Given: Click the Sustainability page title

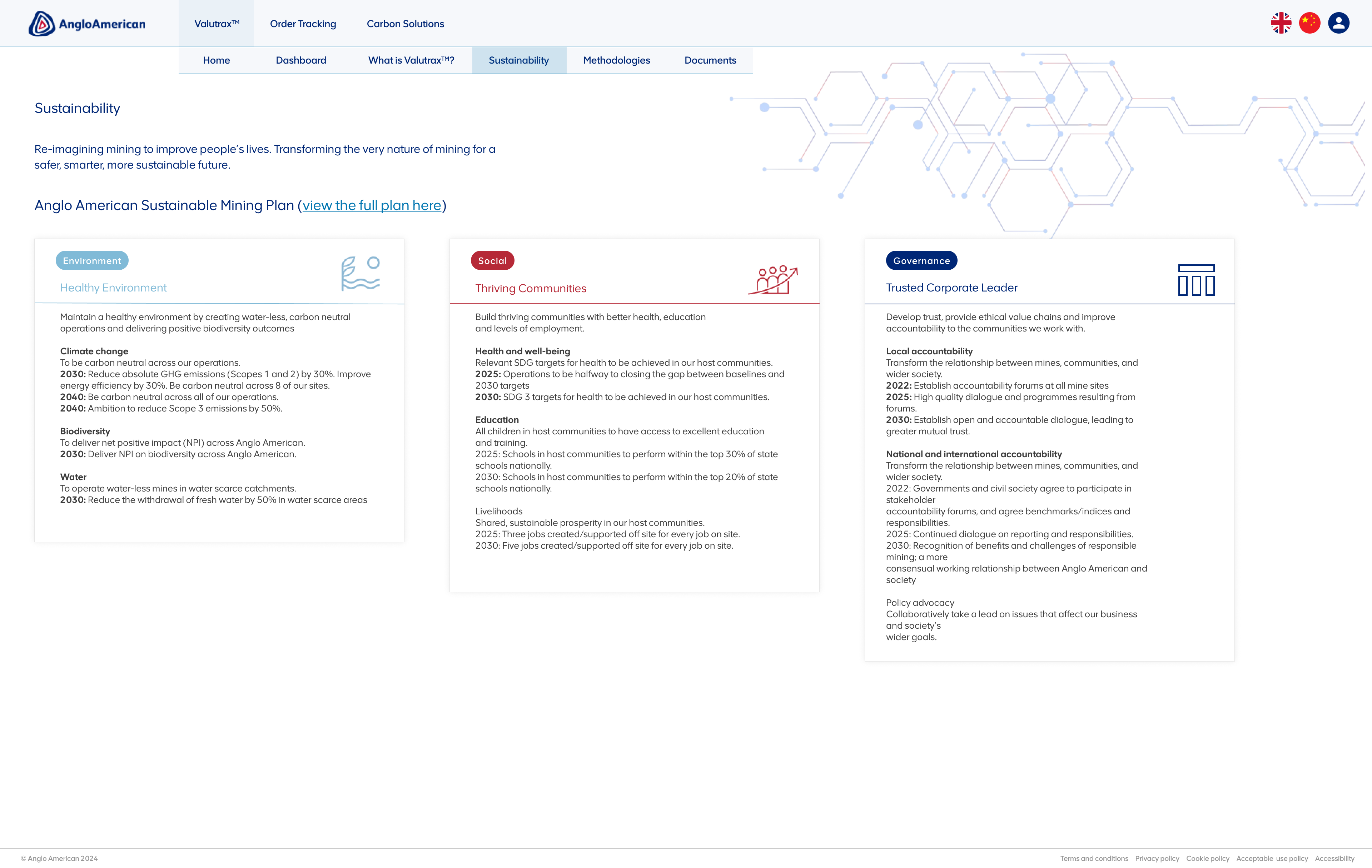Looking at the screenshot, I should (x=77, y=108).
